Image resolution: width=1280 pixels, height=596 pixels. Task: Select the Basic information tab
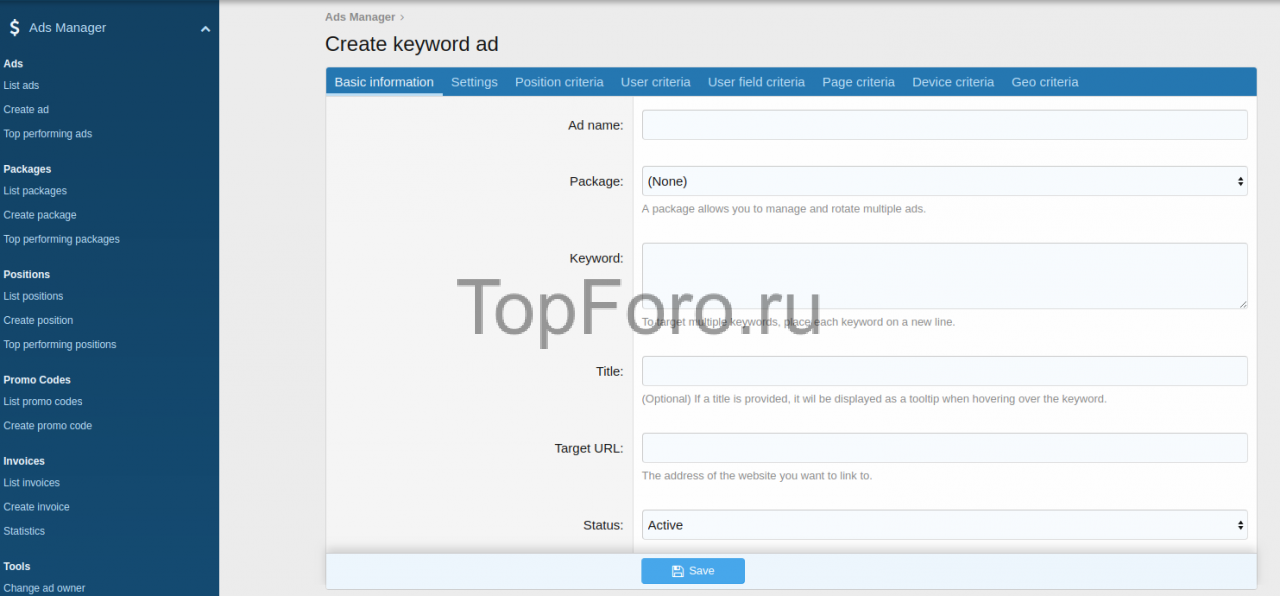(x=384, y=82)
